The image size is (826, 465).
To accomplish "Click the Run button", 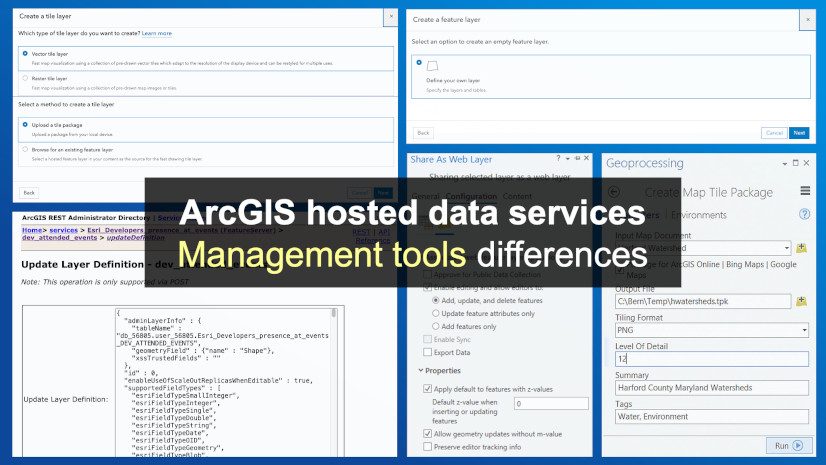I will point(789,446).
